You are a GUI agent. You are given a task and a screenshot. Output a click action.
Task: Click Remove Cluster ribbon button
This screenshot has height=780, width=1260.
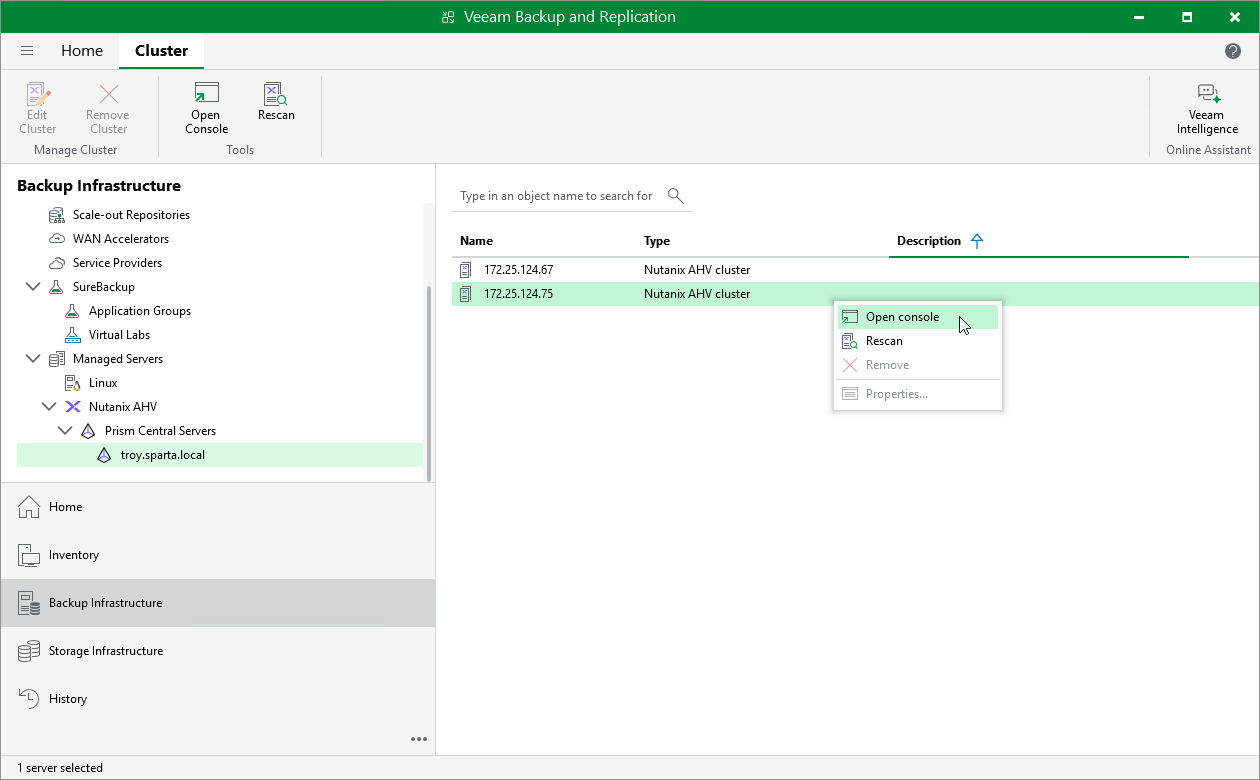pyautogui.click(x=108, y=108)
